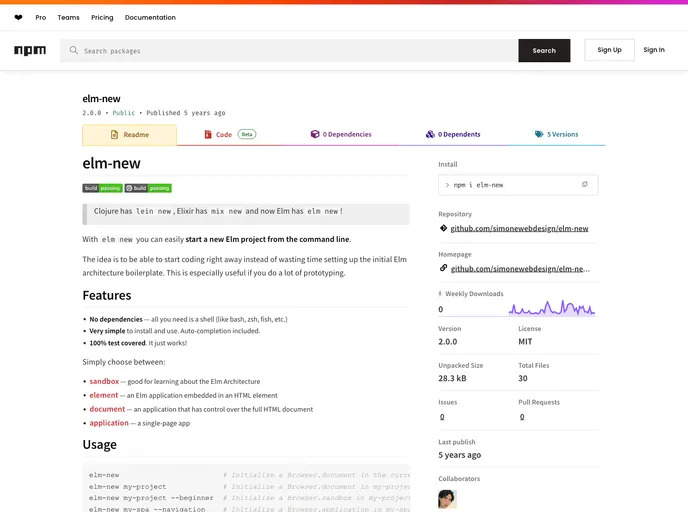Open the Issues count link
688x512 pixels.
(442, 417)
